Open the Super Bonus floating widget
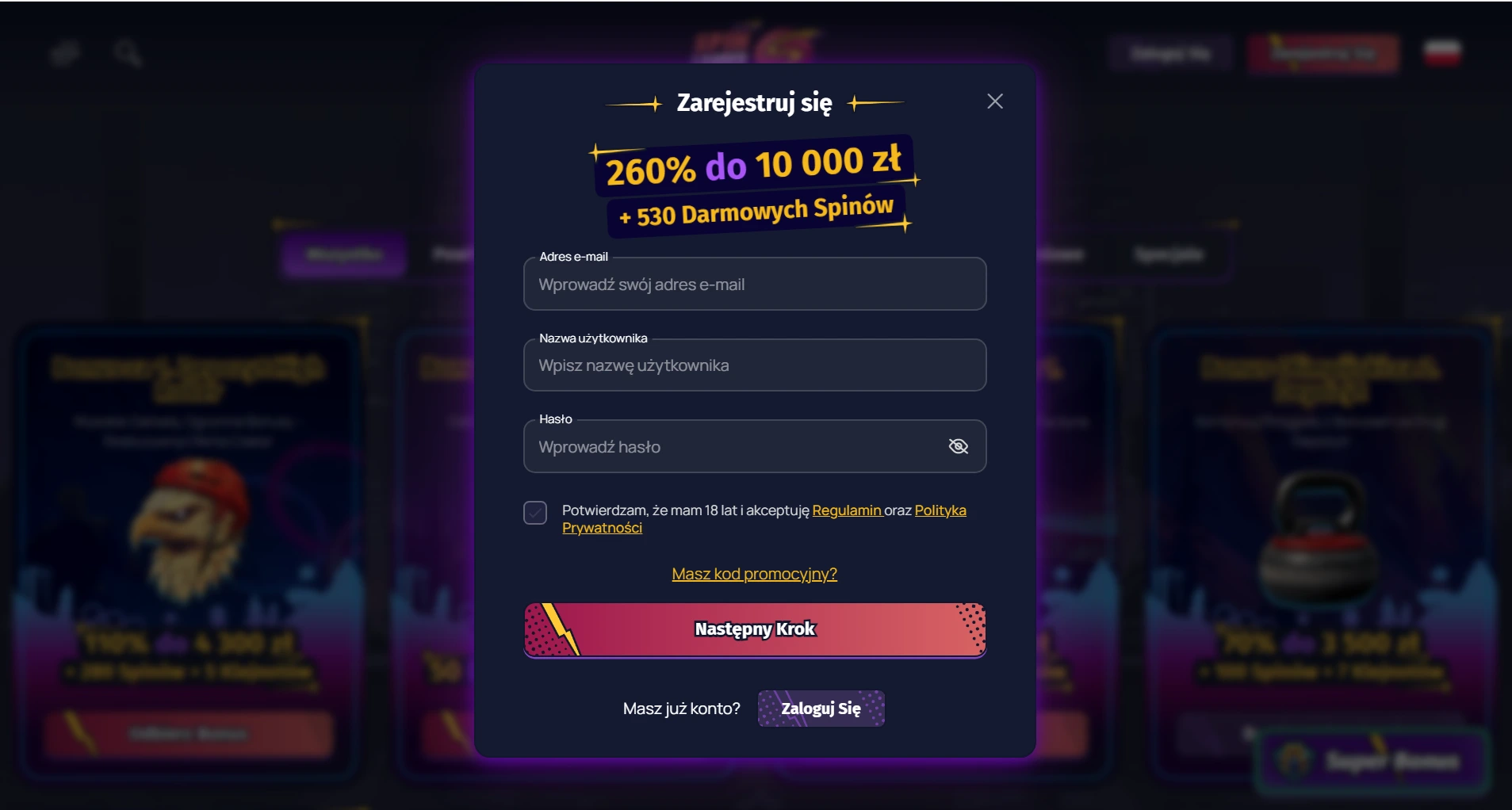This screenshot has height=810, width=1512. point(1372,761)
